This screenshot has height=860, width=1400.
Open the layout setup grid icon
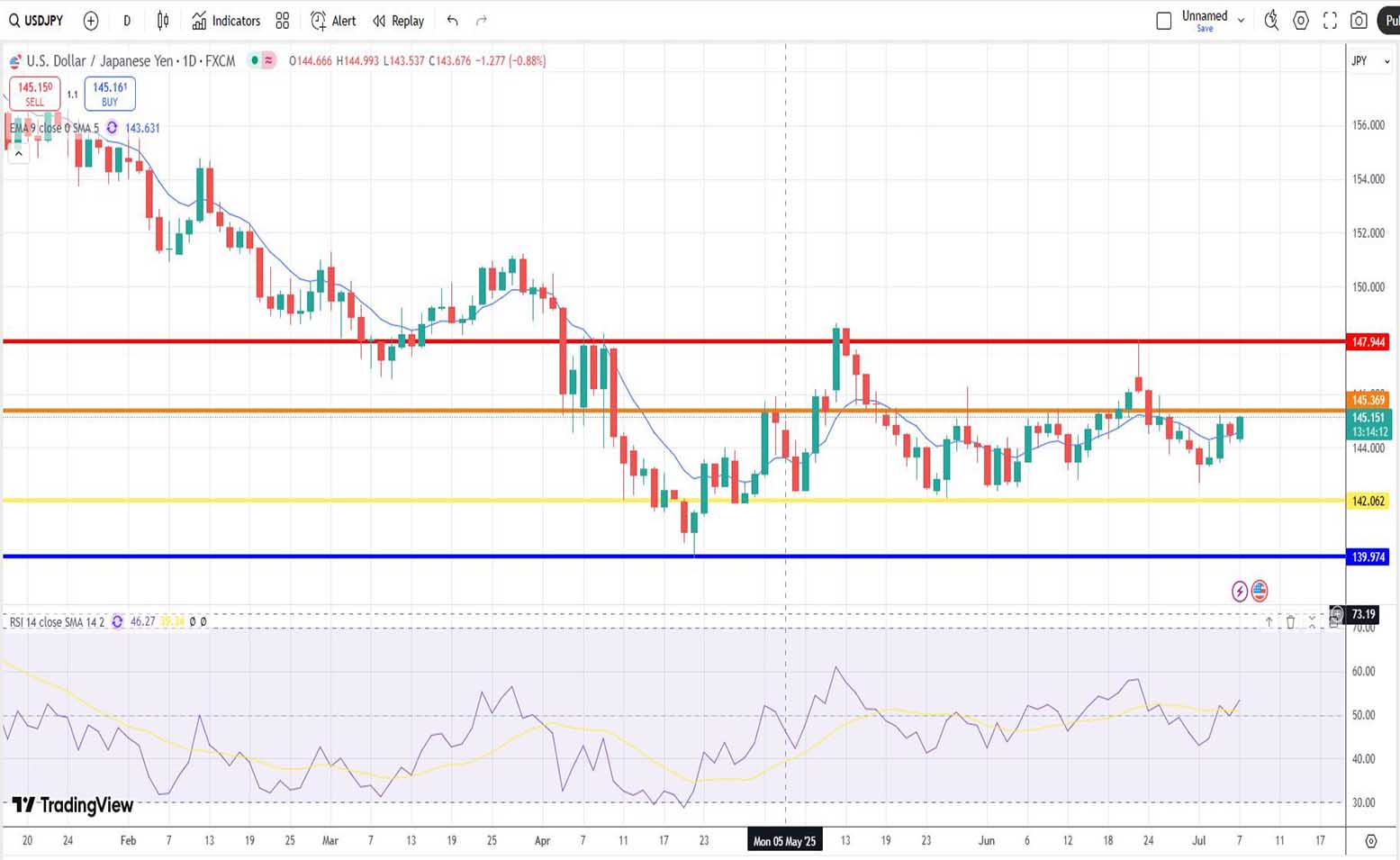pos(283,21)
